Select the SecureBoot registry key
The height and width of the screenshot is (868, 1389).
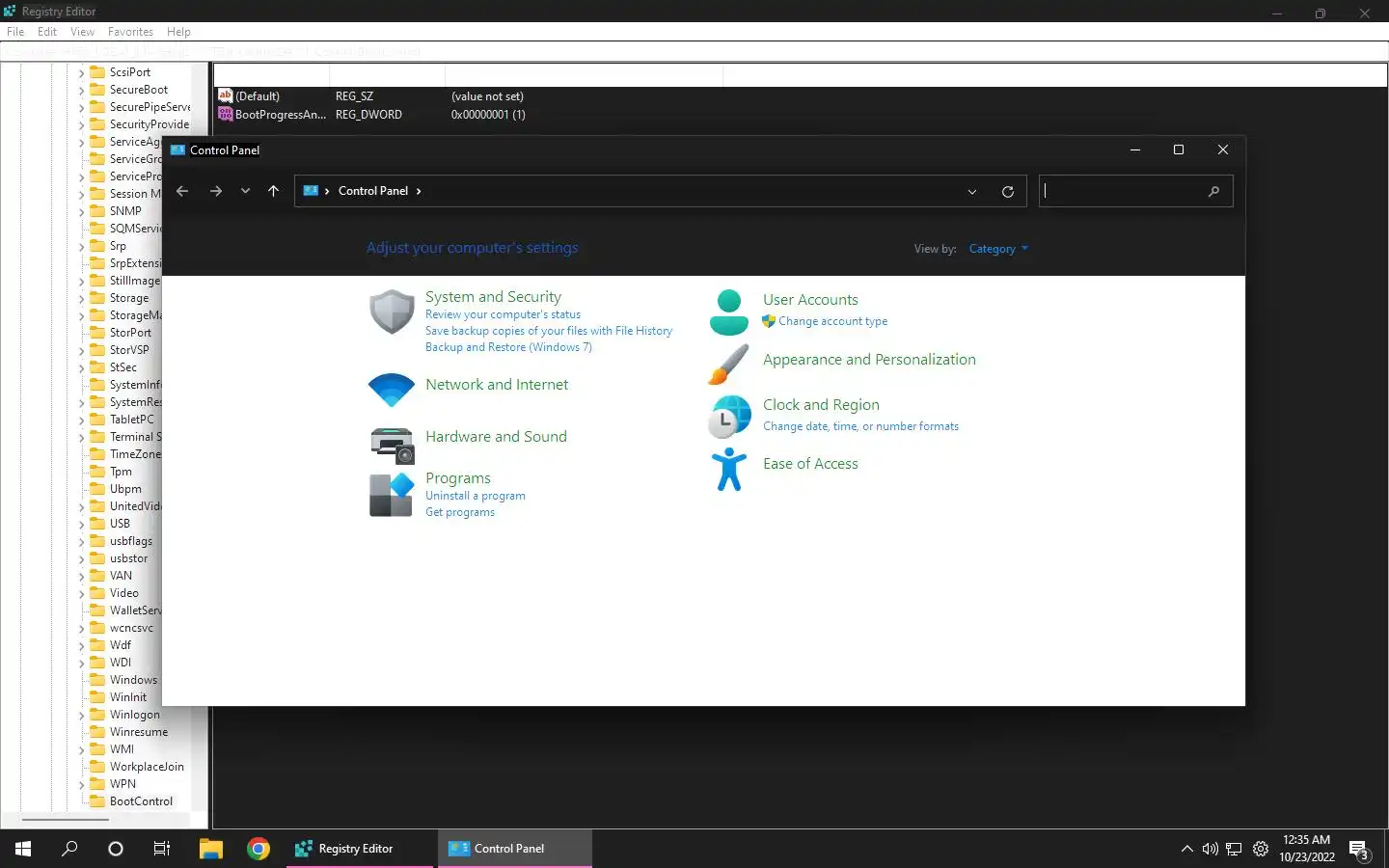pyautogui.click(x=139, y=90)
